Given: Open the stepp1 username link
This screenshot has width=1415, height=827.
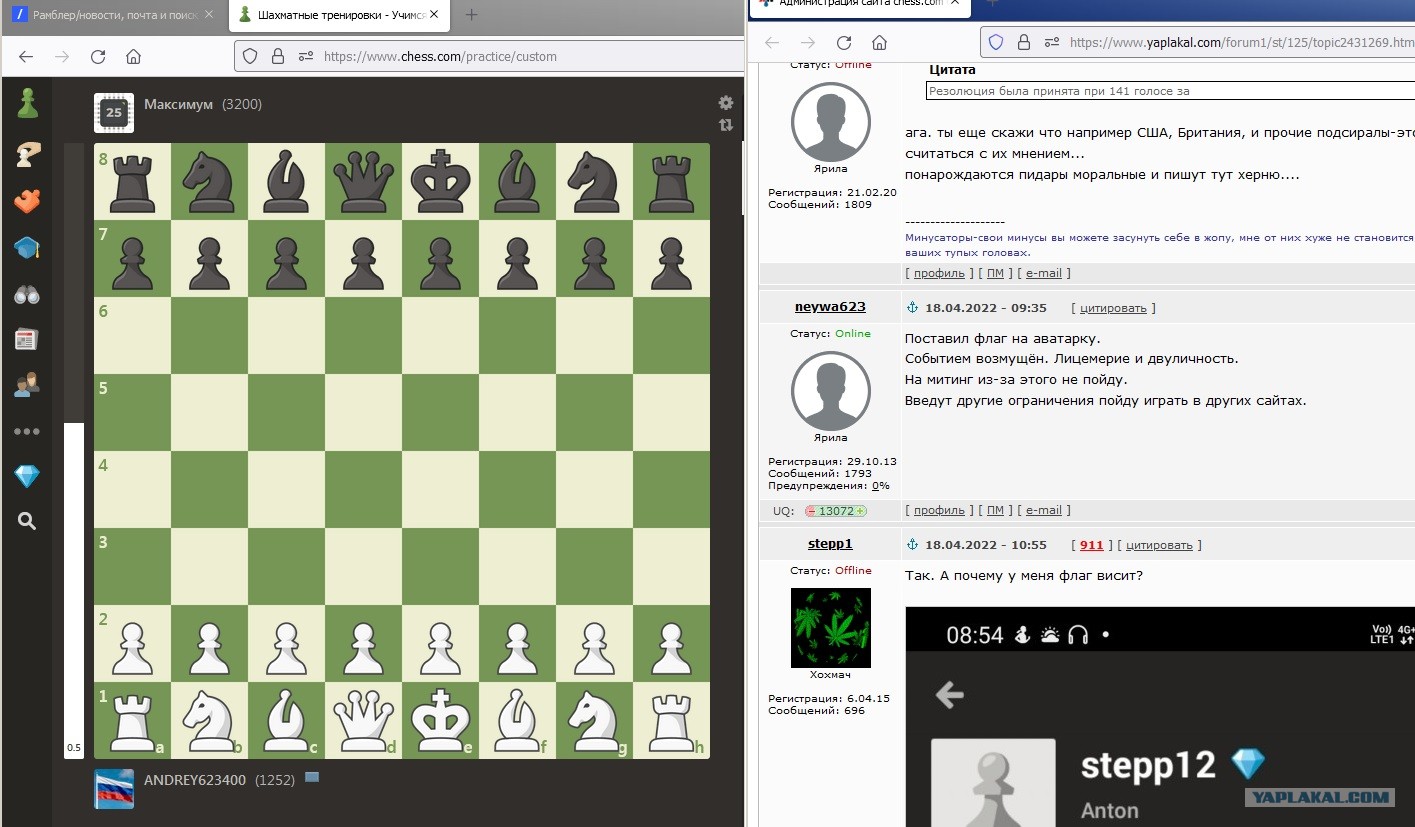Looking at the screenshot, I should point(830,544).
